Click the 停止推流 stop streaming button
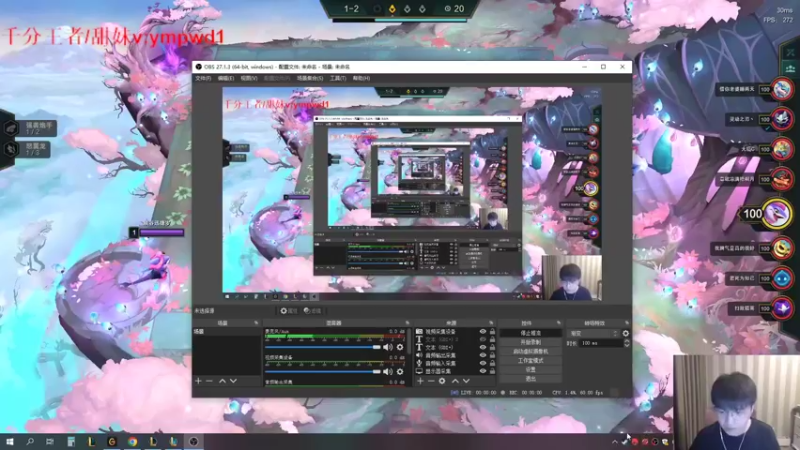The width and height of the screenshot is (800, 450). pyautogui.click(x=531, y=333)
